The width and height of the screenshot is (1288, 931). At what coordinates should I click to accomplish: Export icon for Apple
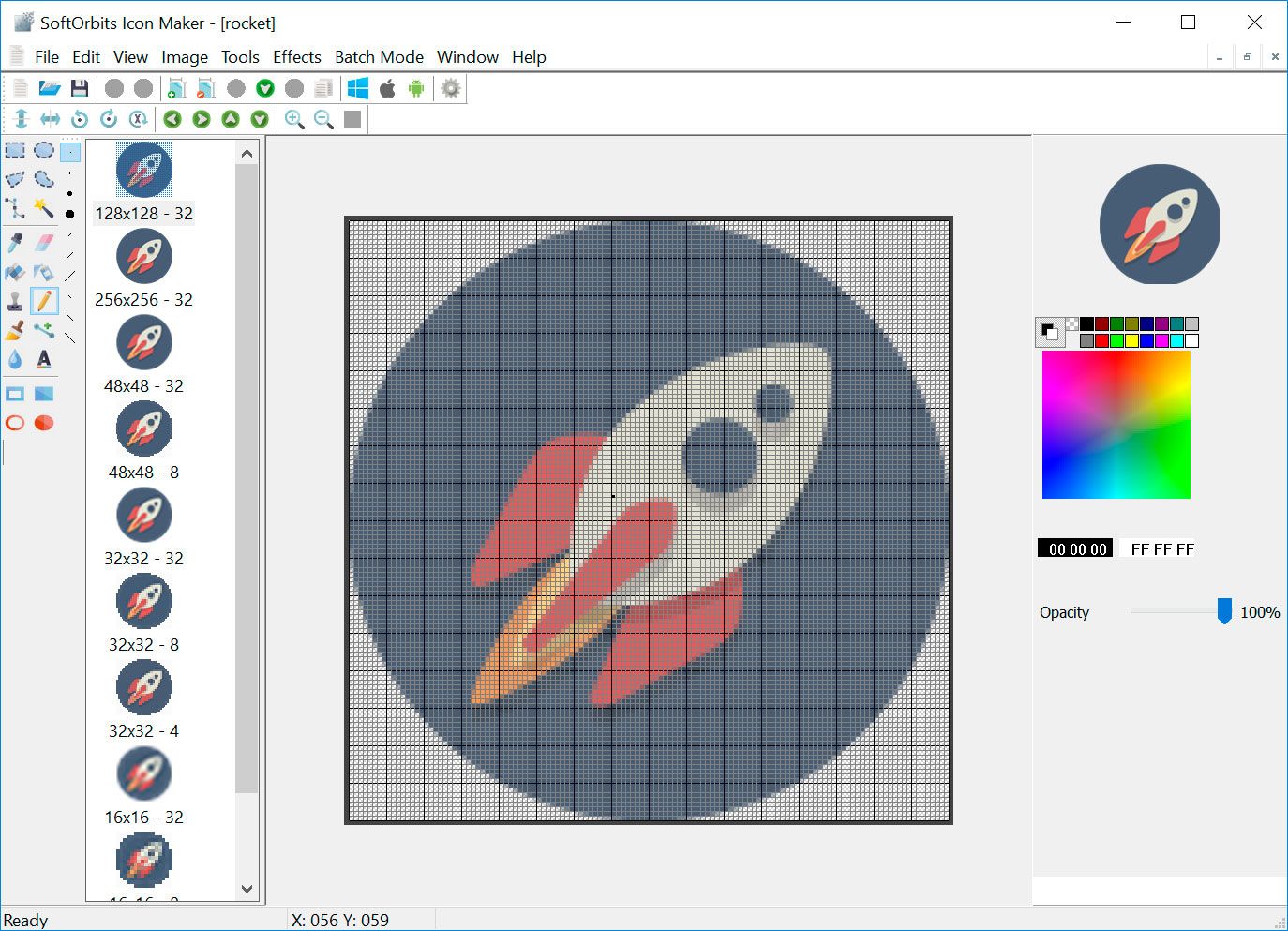[x=386, y=88]
